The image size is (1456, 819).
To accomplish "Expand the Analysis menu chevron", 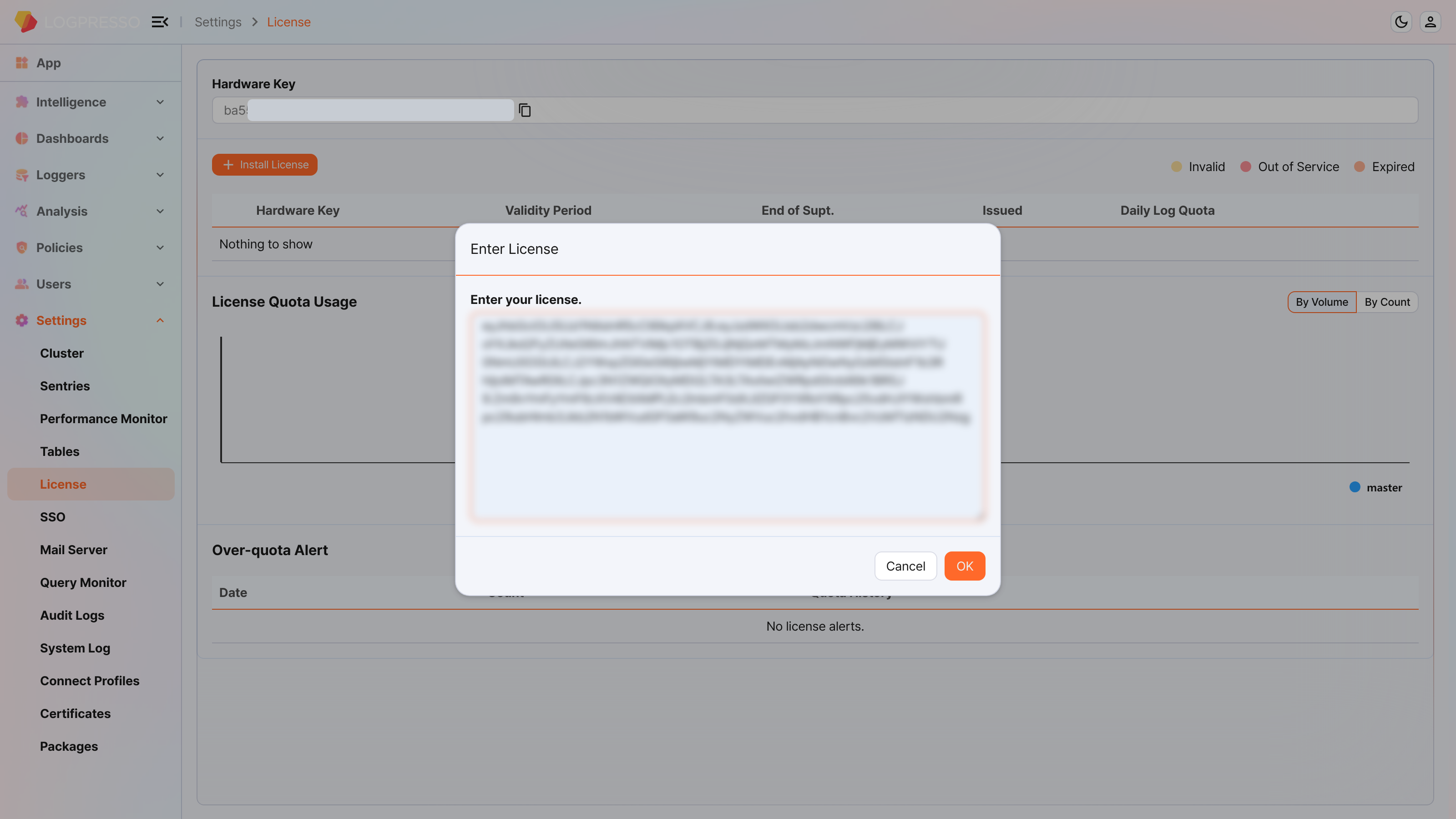I will pyautogui.click(x=160, y=212).
